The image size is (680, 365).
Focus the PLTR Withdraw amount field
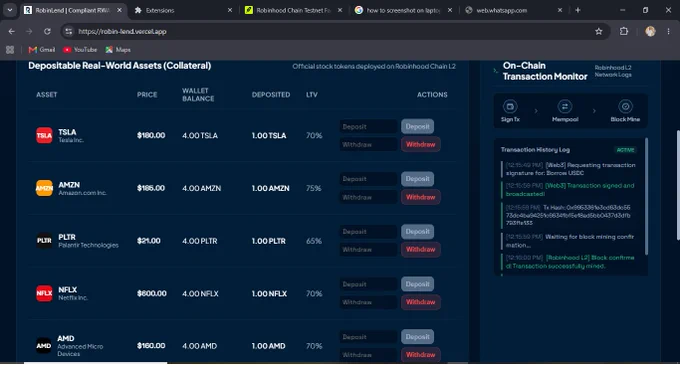pos(368,250)
